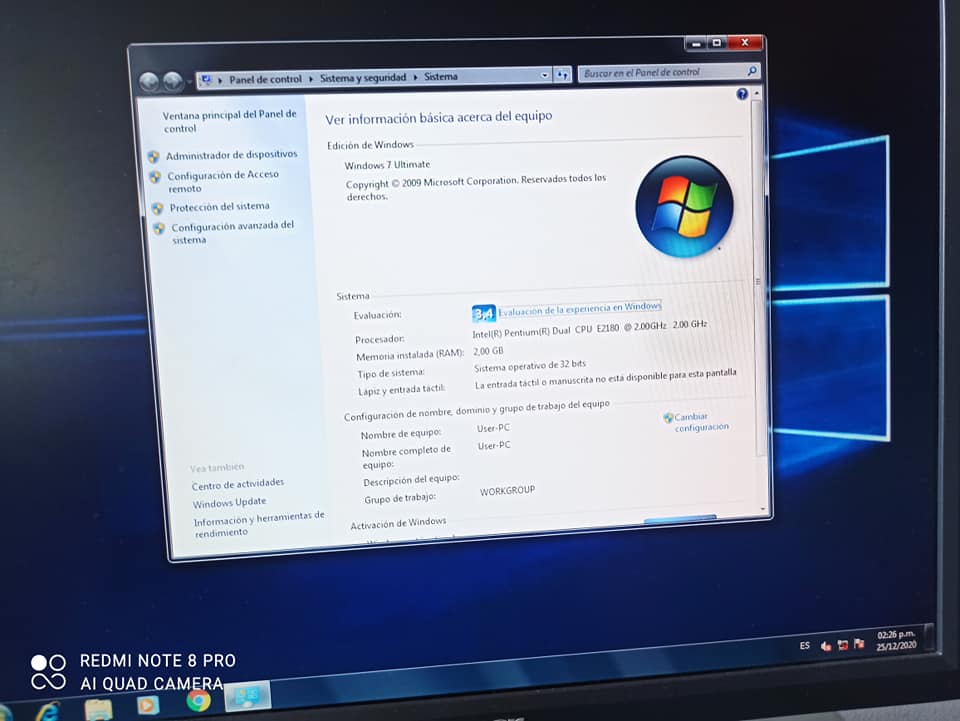Go to Sistema y seguridad in the breadcrumb
Viewport: 960px width, 721px height.
click(363, 78)
